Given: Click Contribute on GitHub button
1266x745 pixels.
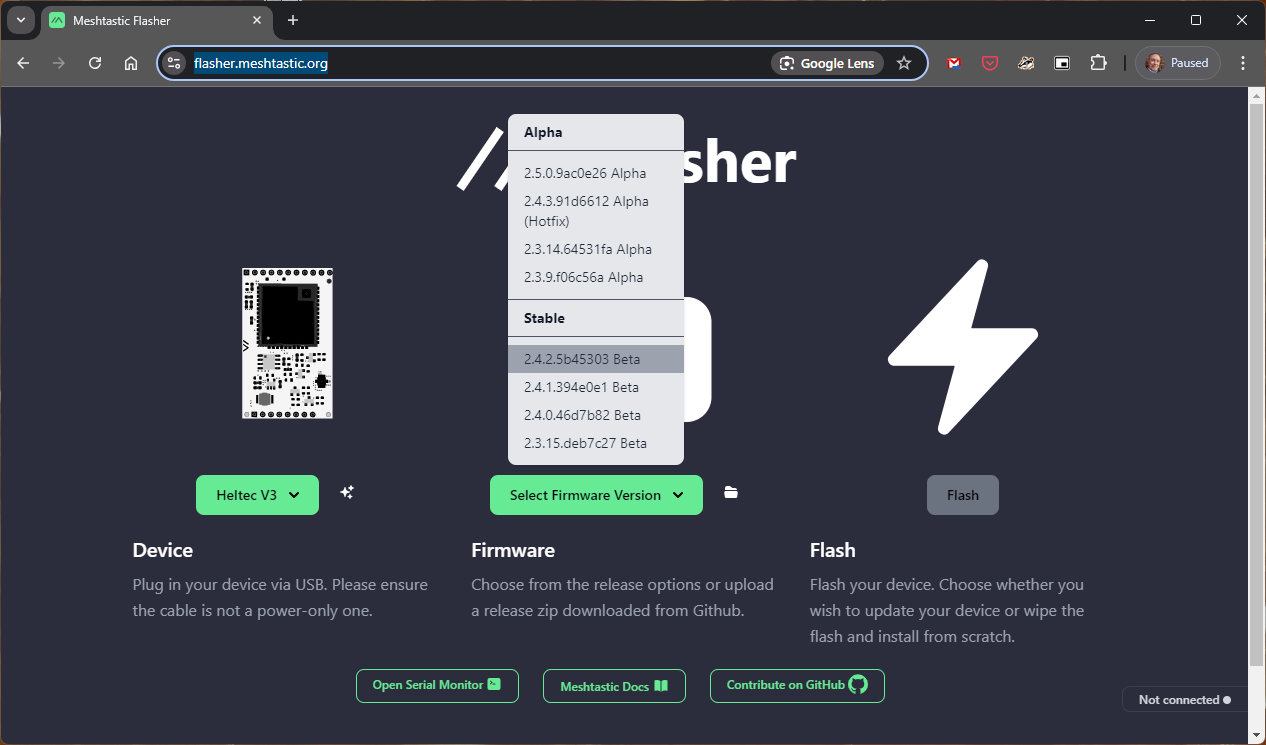Looking at the screenshot, I should [x=797, y=686].
